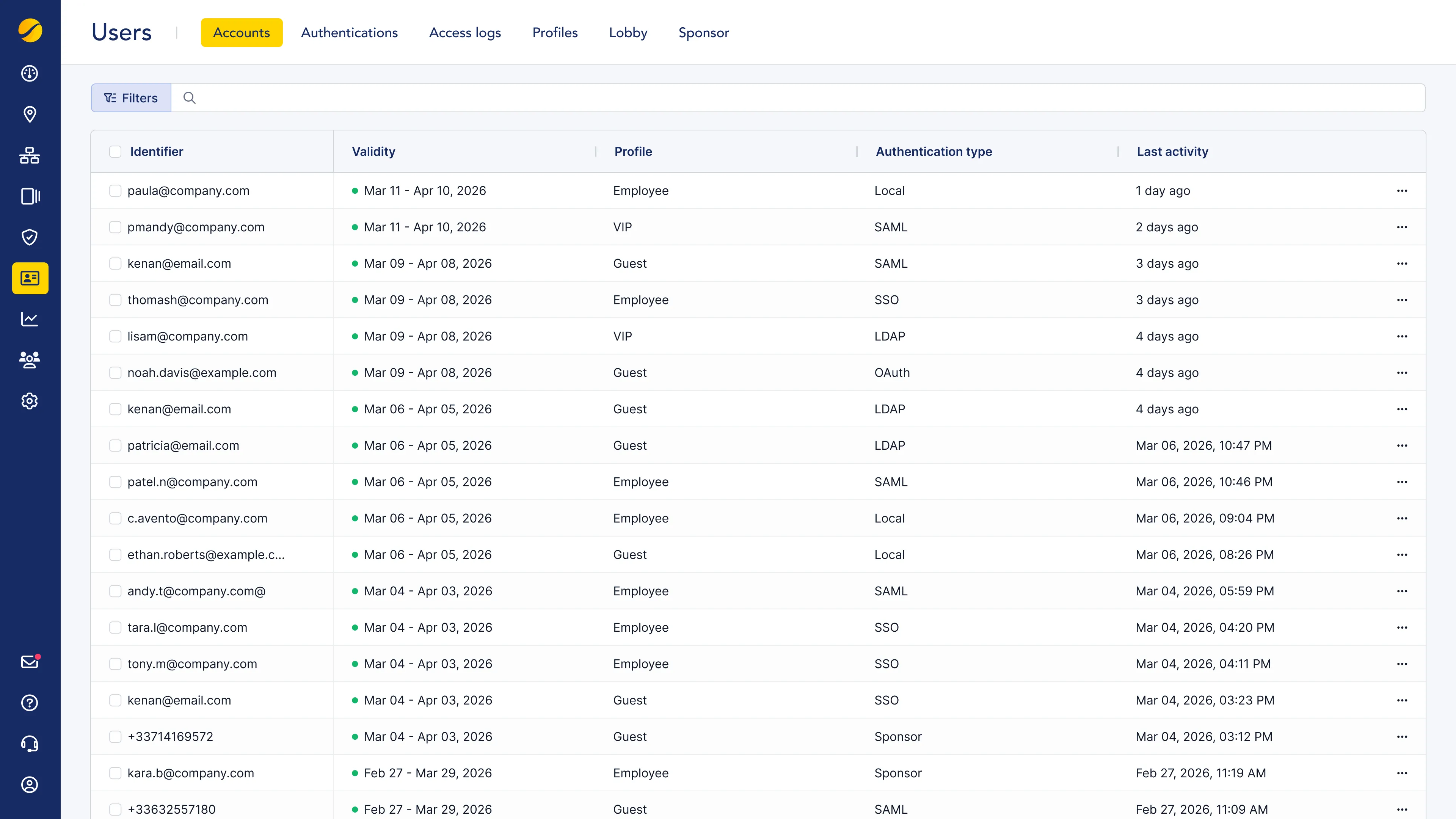Open three-dot menu for lisam@company.com

click(1402, 336)
